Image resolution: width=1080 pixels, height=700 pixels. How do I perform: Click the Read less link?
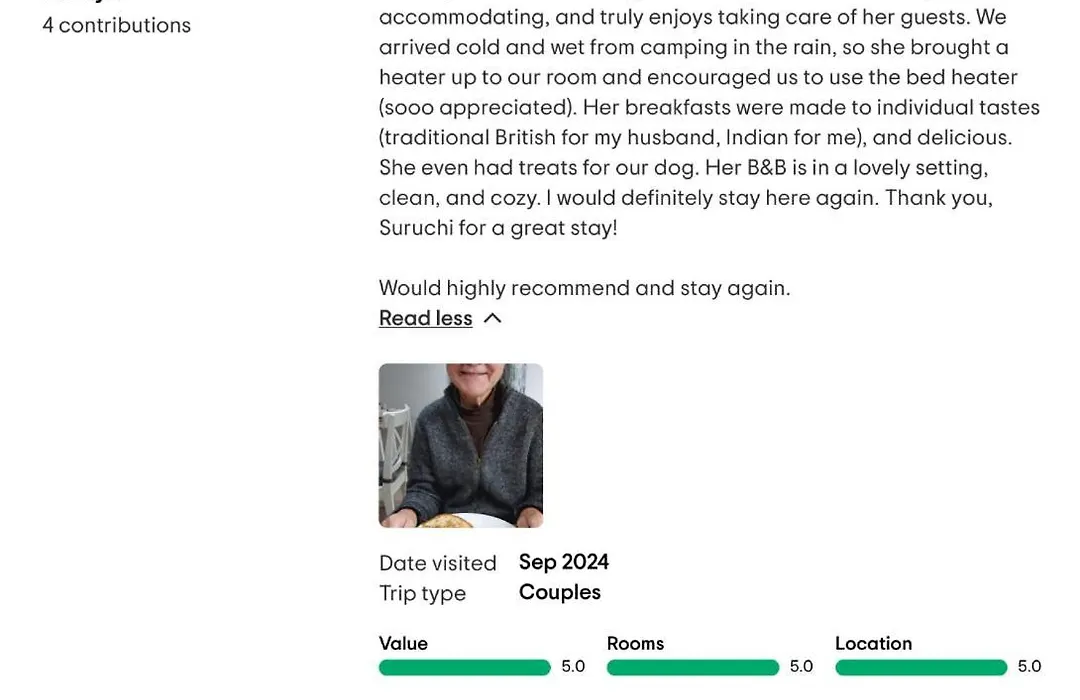(426, 318)
